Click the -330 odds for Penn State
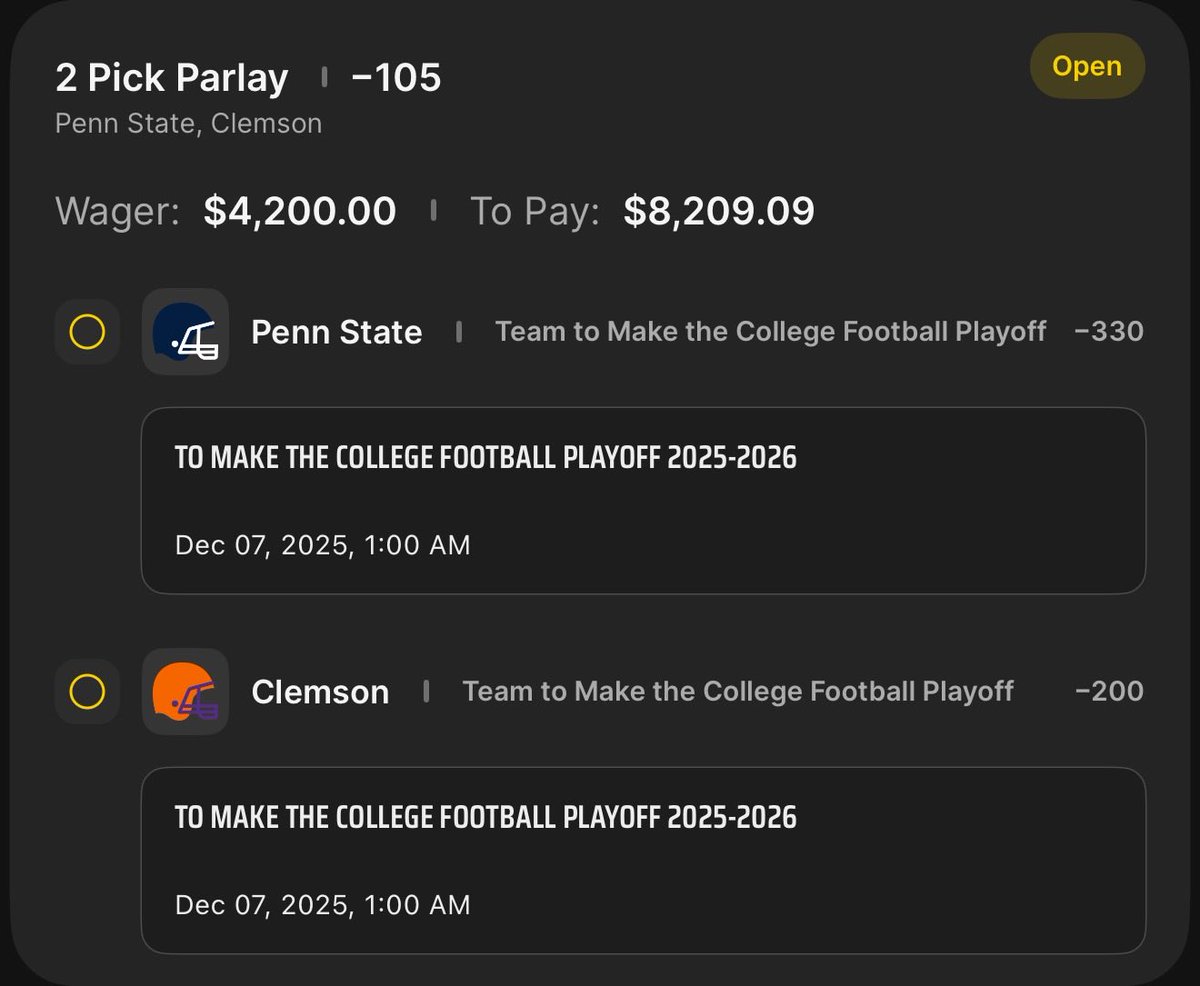The image size is (1200, 986). click(1109, 332)
